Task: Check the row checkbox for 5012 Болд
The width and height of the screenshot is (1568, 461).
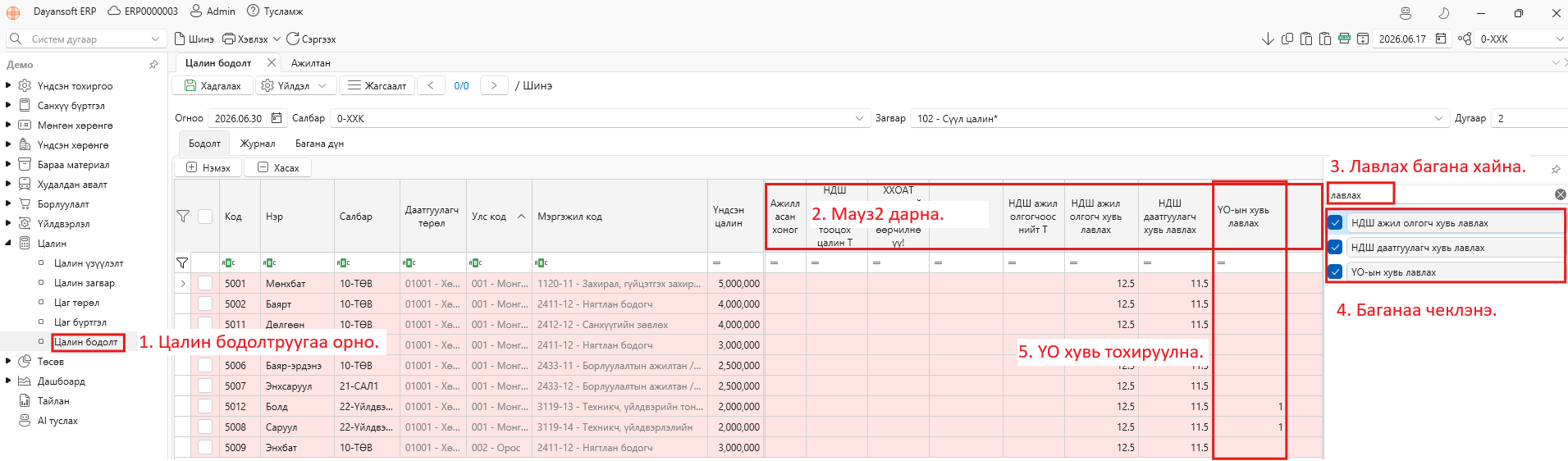Action: click(205, 406)
